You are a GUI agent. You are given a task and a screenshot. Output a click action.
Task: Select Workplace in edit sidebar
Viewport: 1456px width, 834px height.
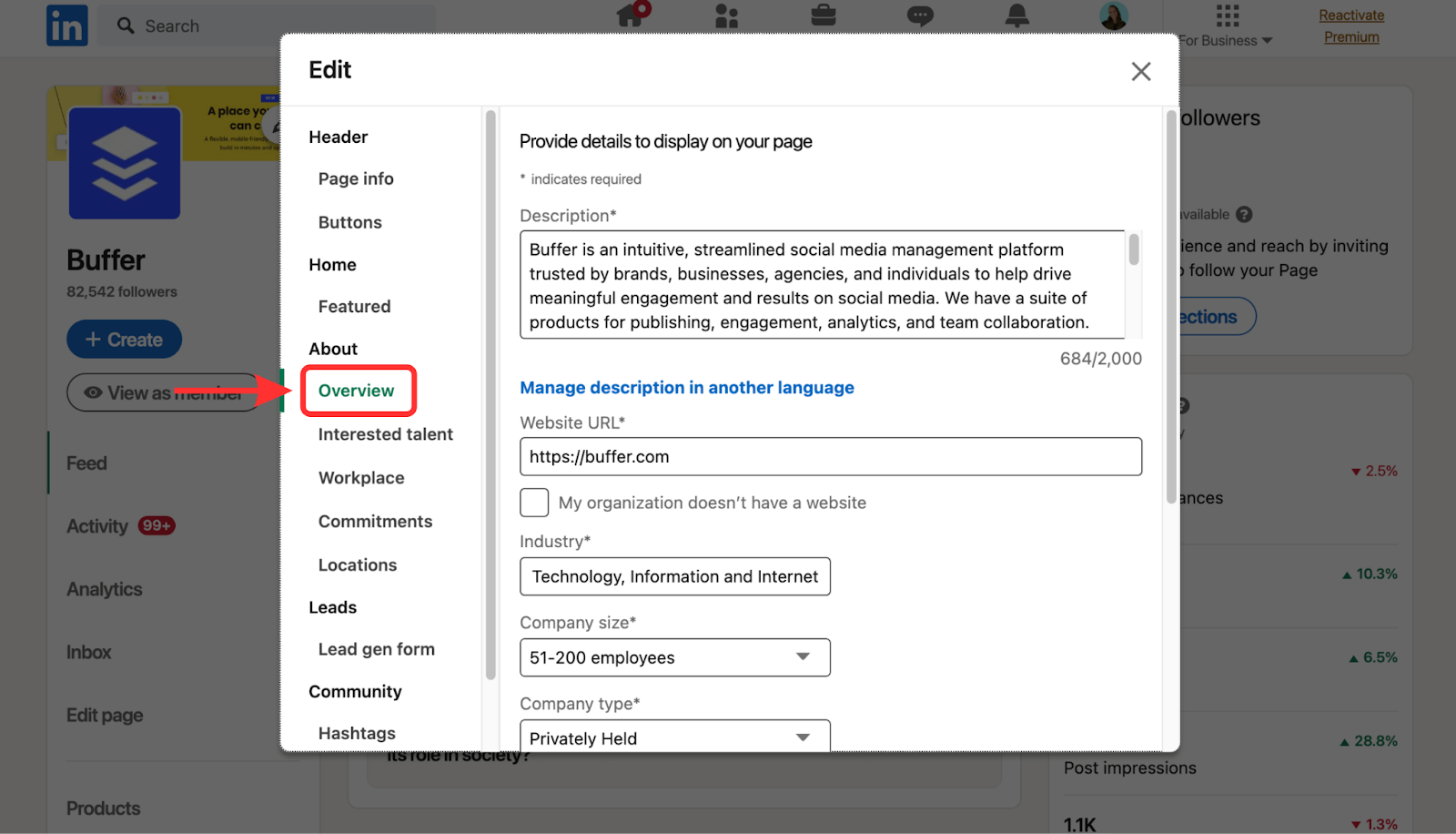point(361,478)
